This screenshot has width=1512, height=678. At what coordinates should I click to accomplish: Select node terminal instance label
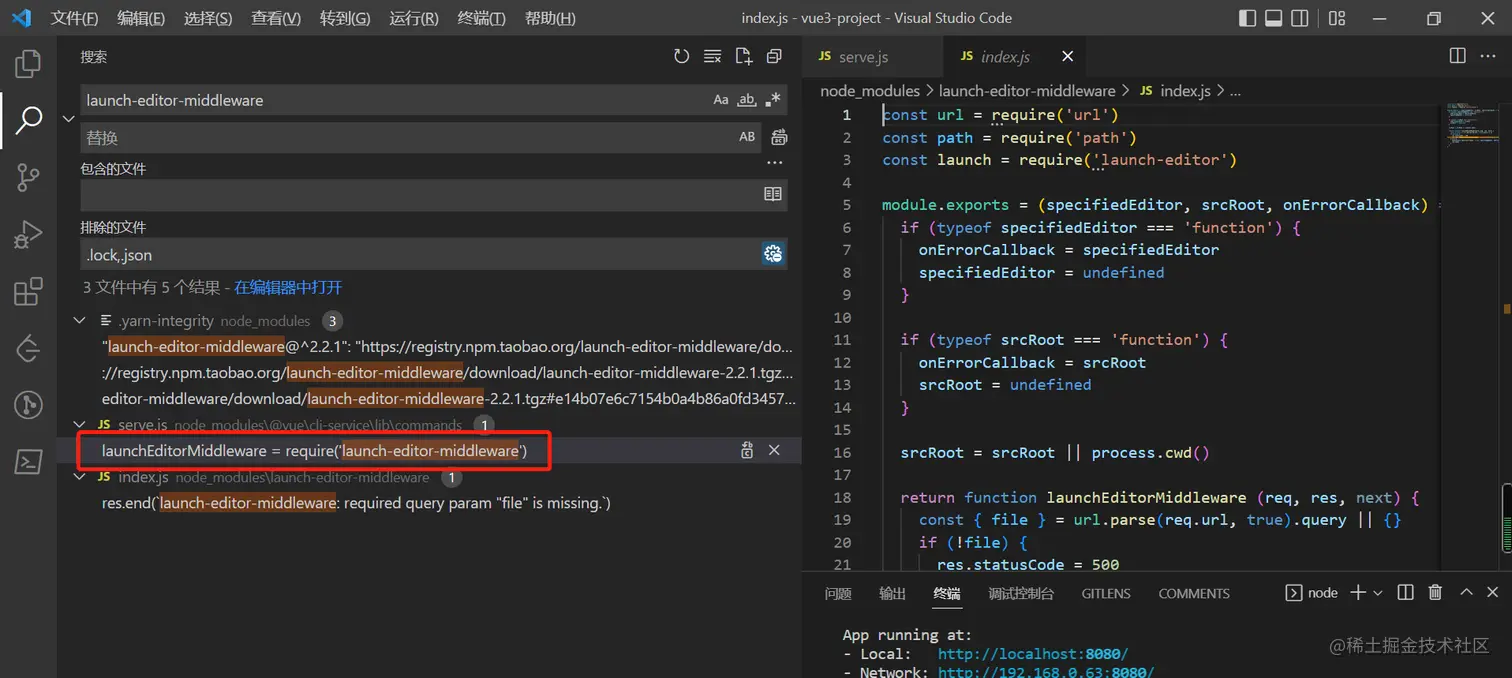(x=1311, y=593)
